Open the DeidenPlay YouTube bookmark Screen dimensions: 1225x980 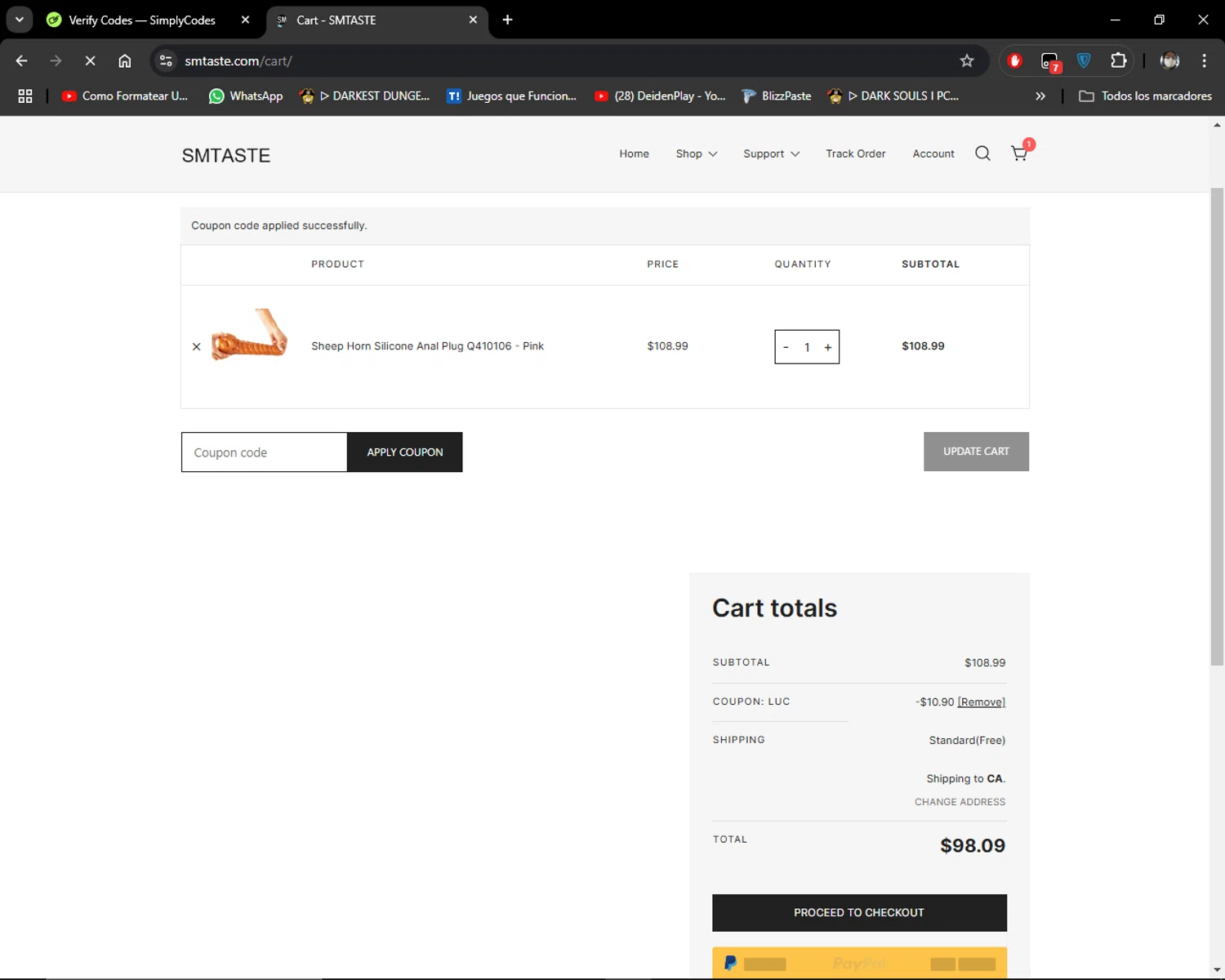tap(660, 96)
